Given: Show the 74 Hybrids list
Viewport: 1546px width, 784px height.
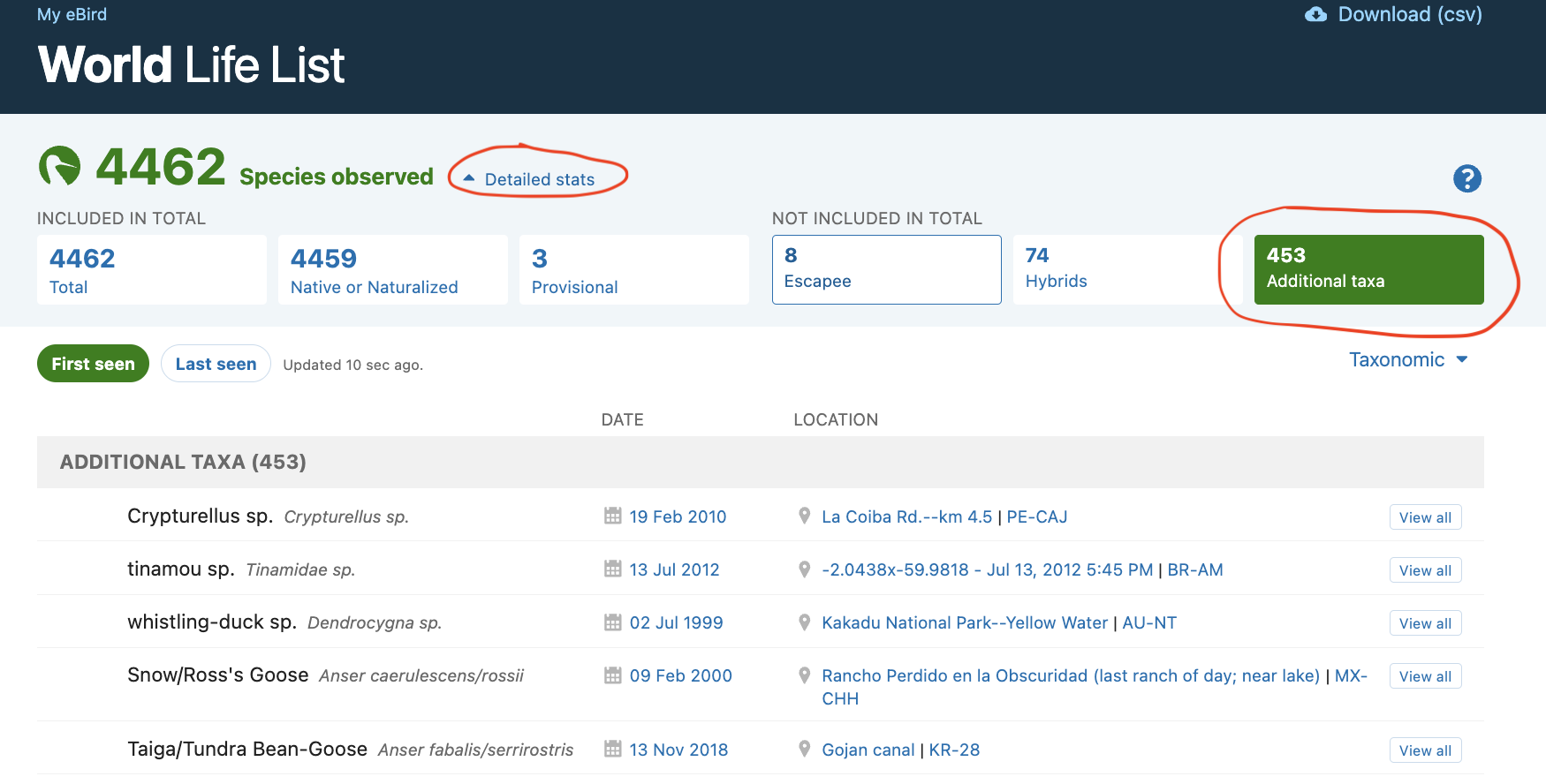Looking at the screenshot, I should (1115, 269).
